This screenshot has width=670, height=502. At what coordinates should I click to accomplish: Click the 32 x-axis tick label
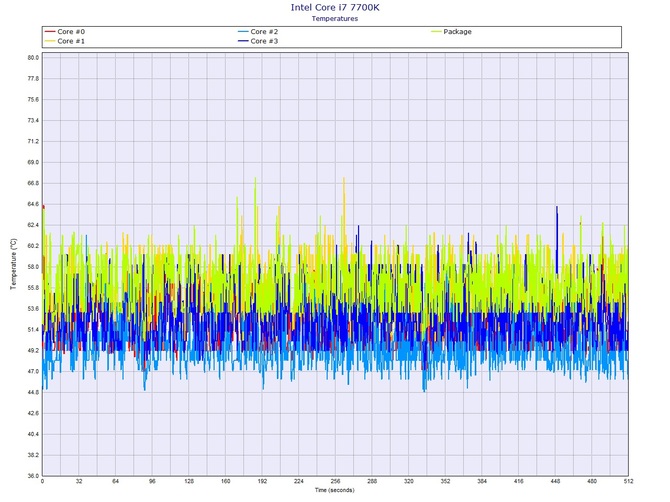point(79,481)
